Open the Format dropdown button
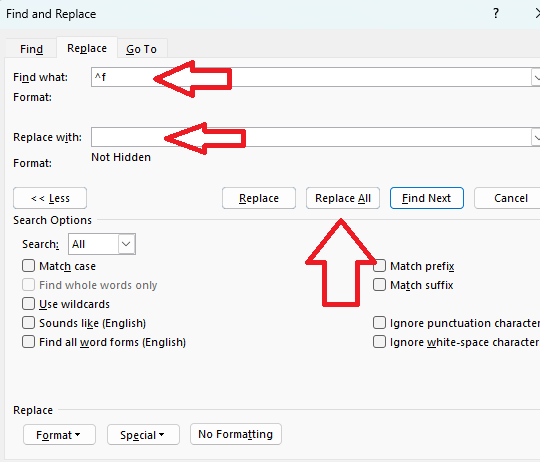This screenshot has height=462, width=540. (x=59, y=435)
